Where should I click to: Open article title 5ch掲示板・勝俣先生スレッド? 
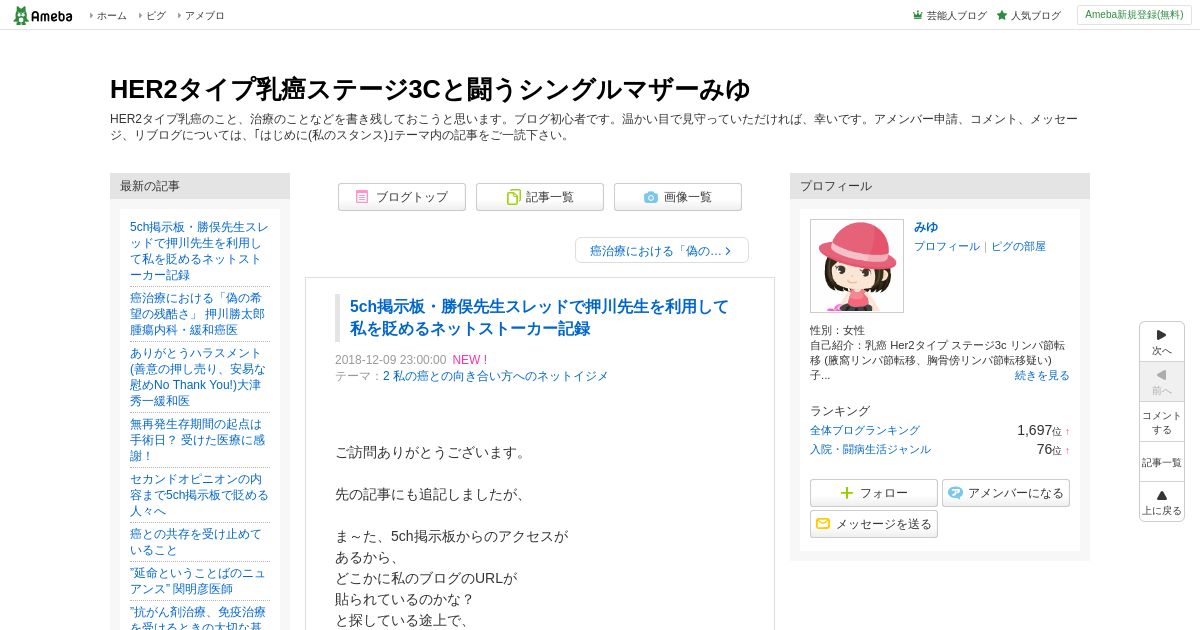539,318
